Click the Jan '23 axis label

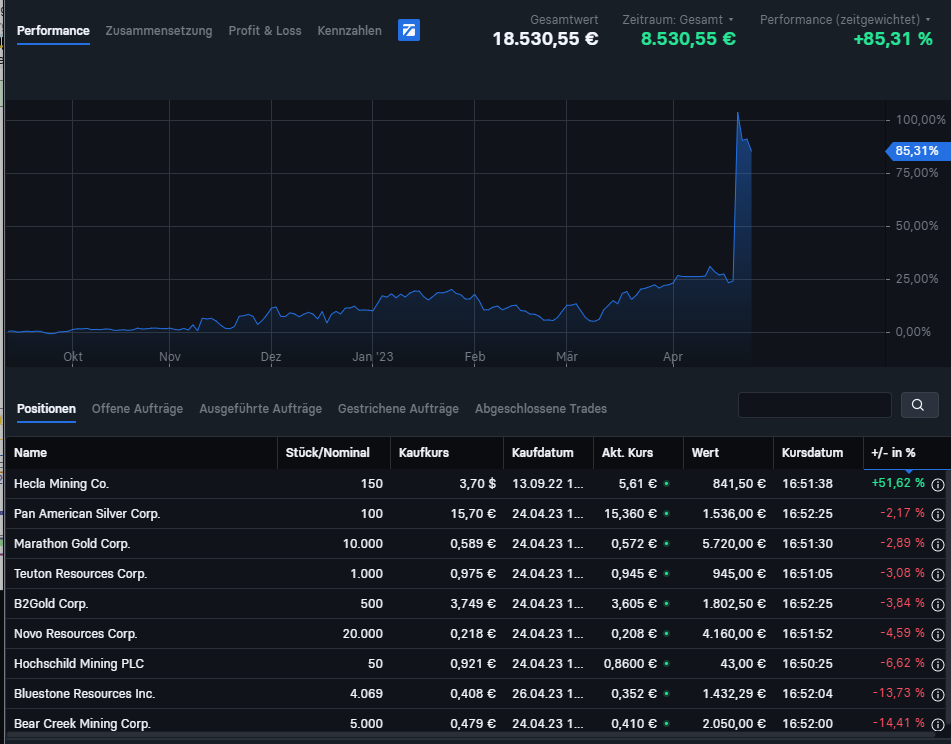click(x=373, y=357)
